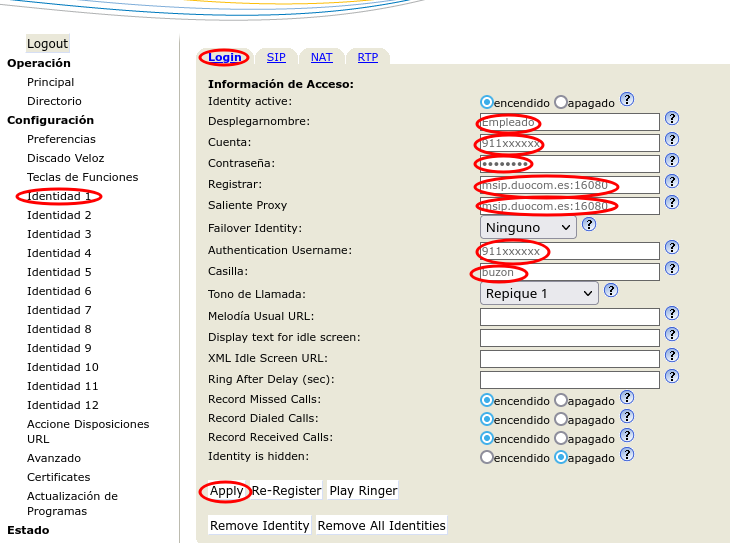Switch to the RTP tab
Screen dimensions: 730x543
pos(368,58)
